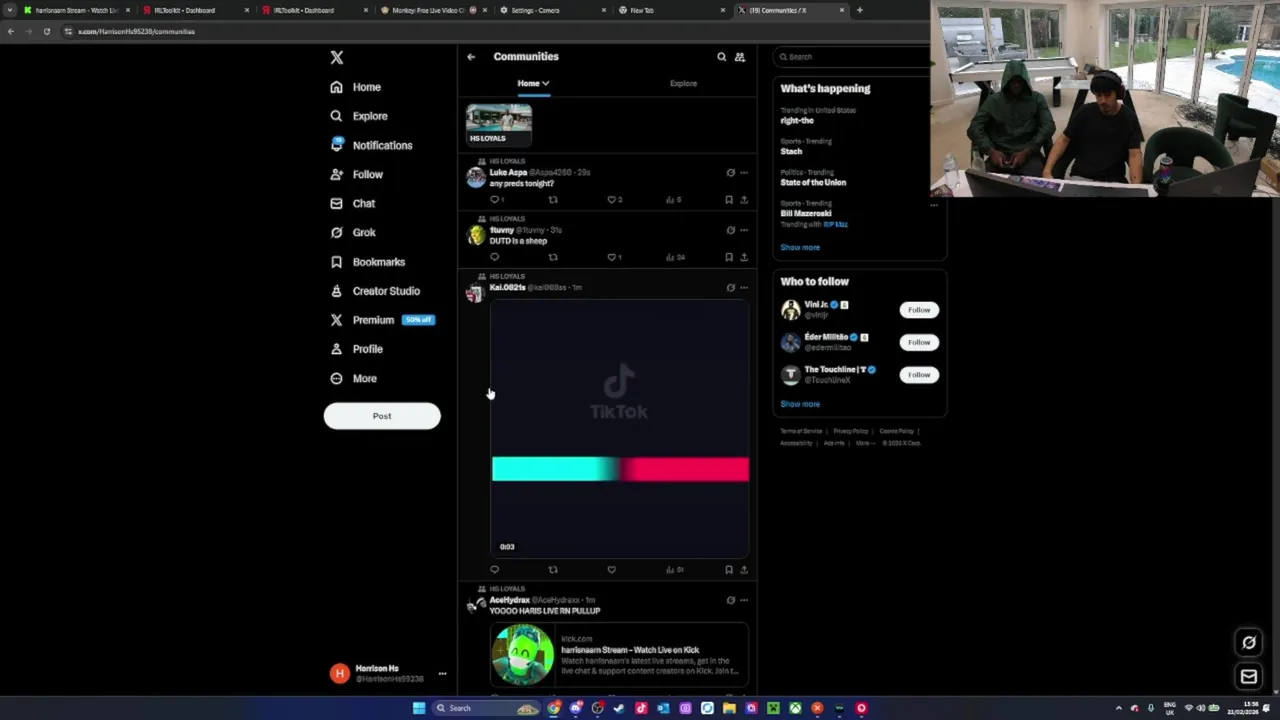Open the Windows Start button
1280x720 pixels.
tap(419, 708)
